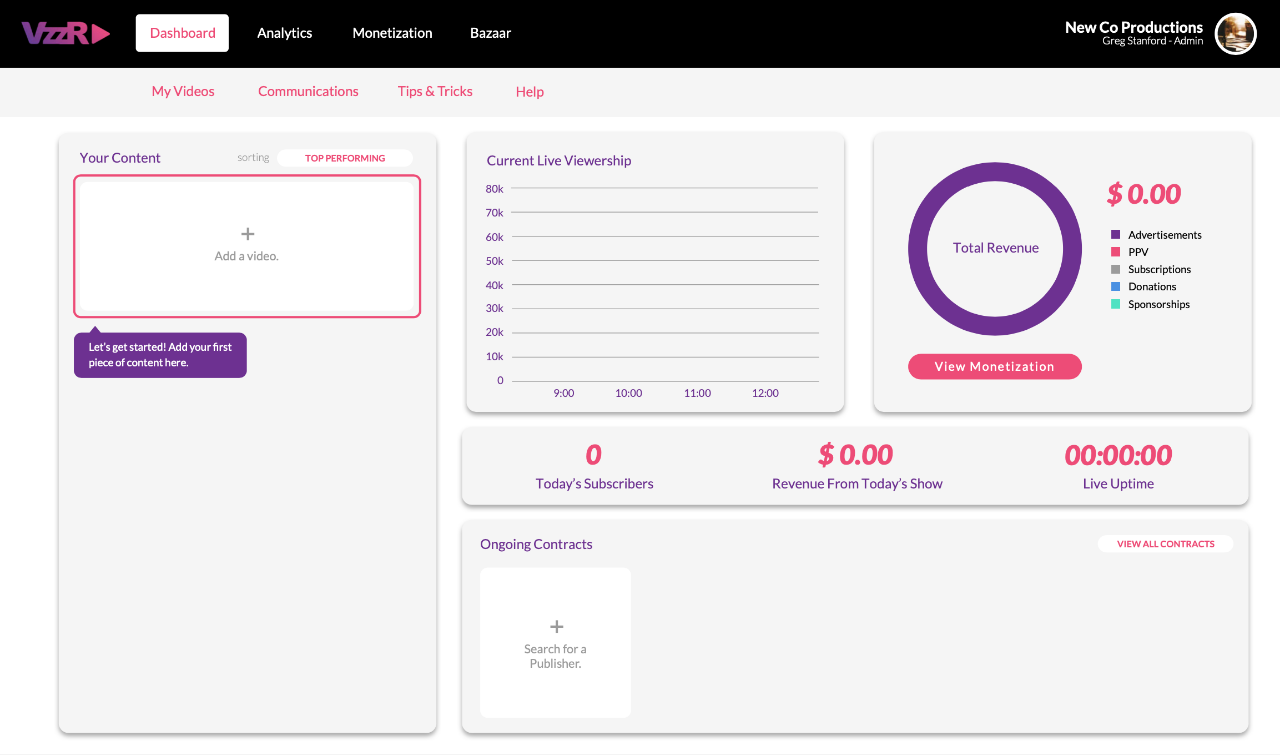Click the 40k axis label

click(x=494, y=285)
